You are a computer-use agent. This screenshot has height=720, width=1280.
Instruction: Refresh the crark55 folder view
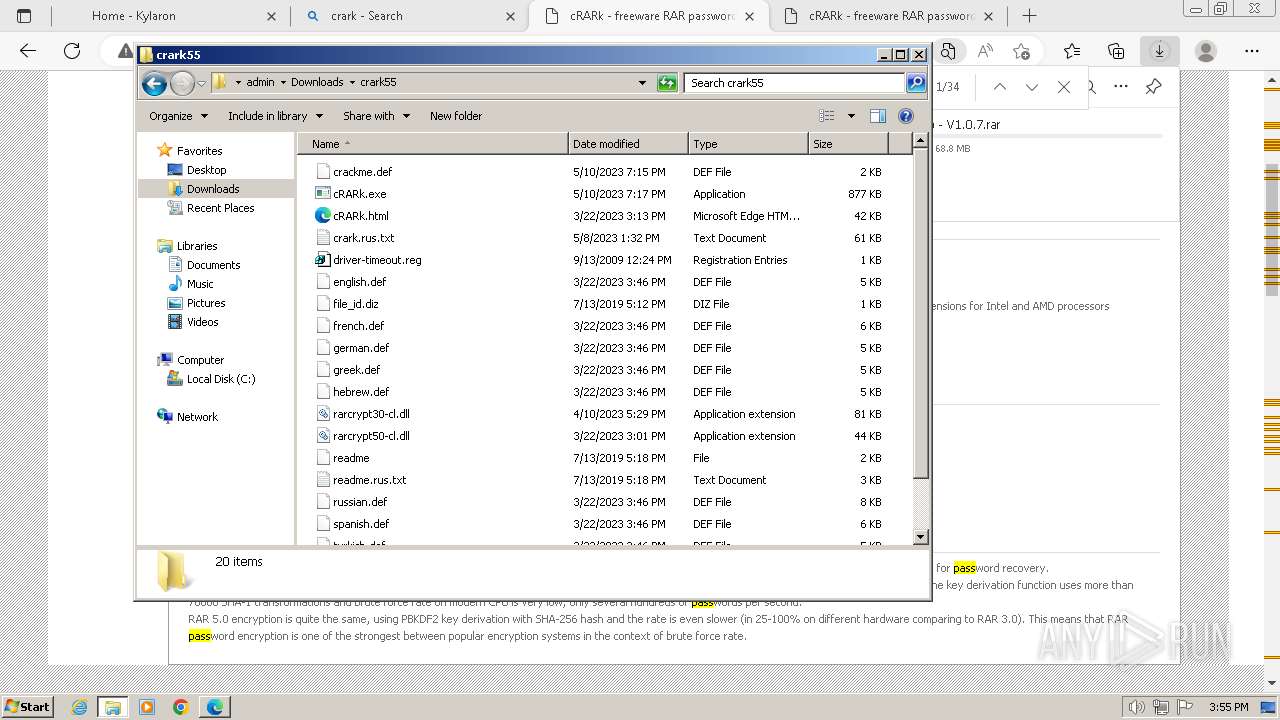click(x=667, y=83)
